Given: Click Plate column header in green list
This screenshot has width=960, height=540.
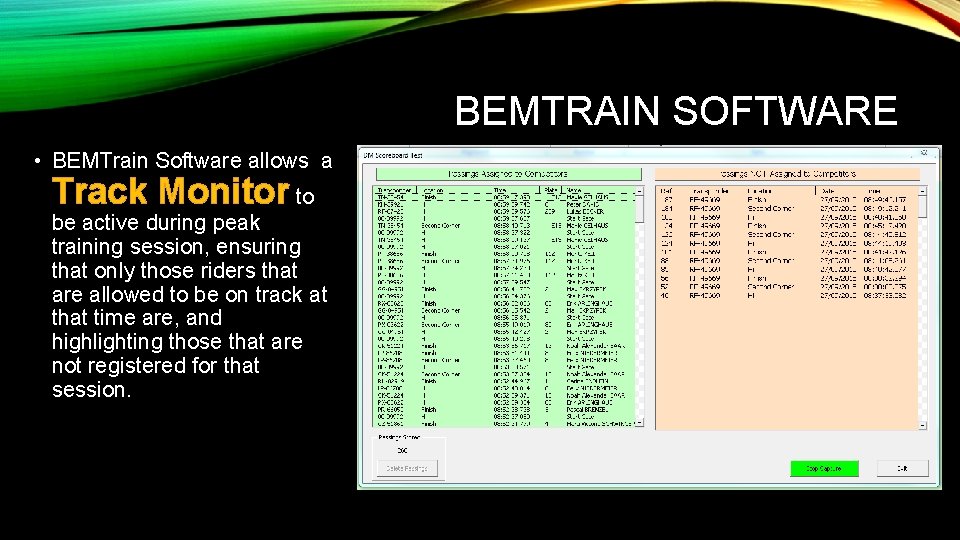Looking at the screenshot, I should (x=552, y=190).
